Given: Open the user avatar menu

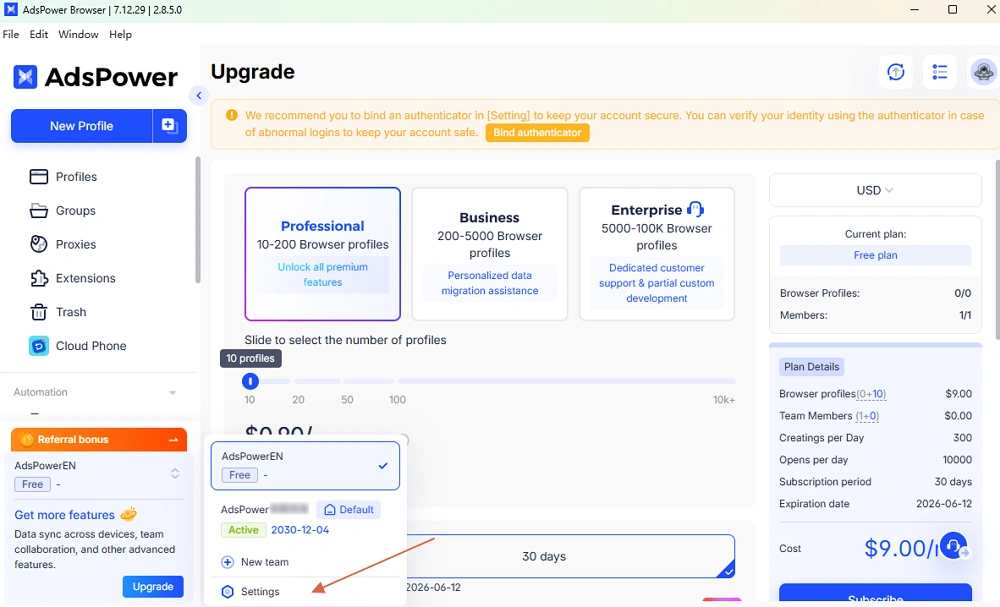Looking at the screenshot, I should 983,72.
